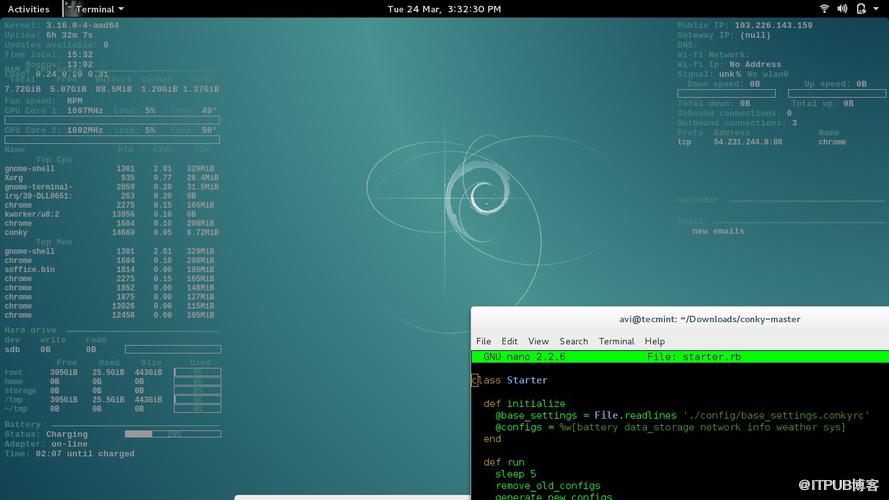Click the root filesystem usage row
889x500 pixels.
(112, 372)
